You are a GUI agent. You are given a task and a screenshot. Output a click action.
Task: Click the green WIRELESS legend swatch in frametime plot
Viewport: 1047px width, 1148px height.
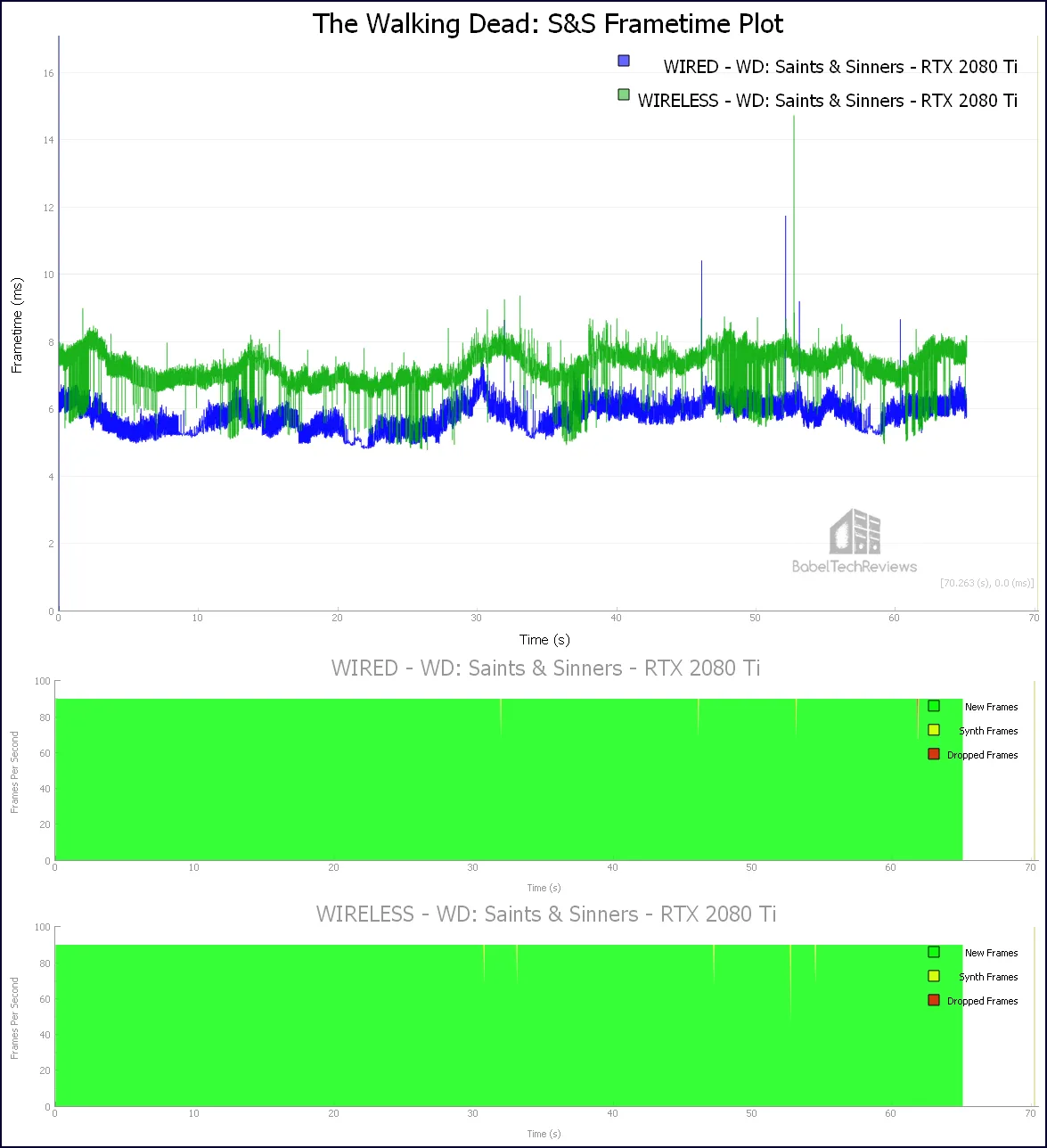pyautogui.click(x=624, y=94)
